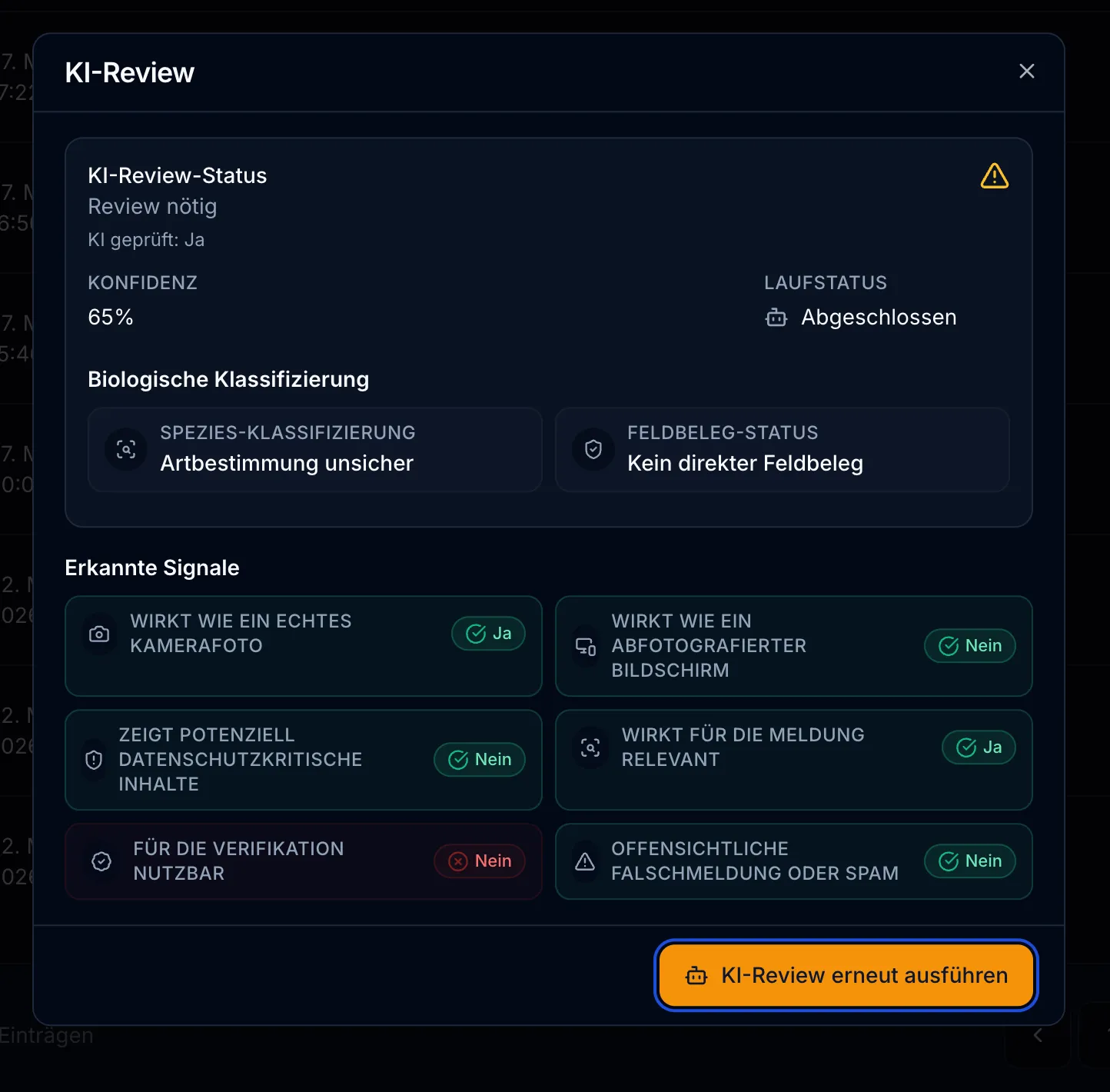This screenshot has height=1092, width=1110.
Task: Click the scan icon in Spezies-Klassifizierung card
Action: pos(126,449)
